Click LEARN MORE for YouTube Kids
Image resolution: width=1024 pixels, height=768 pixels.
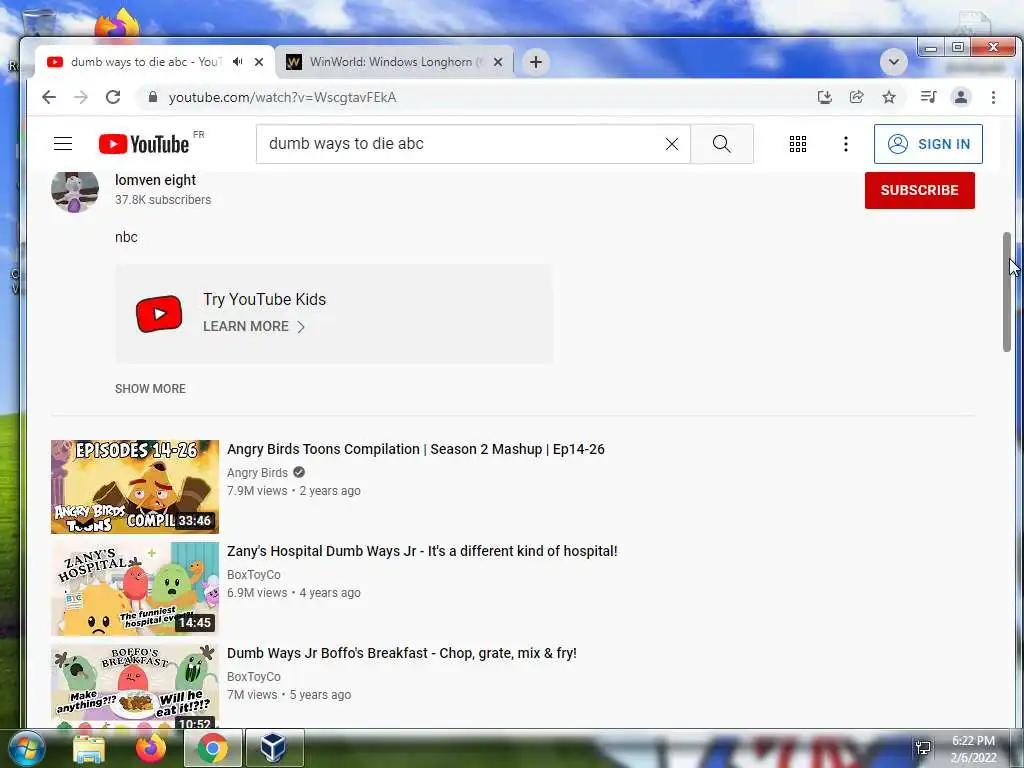(x=254, y=327)
